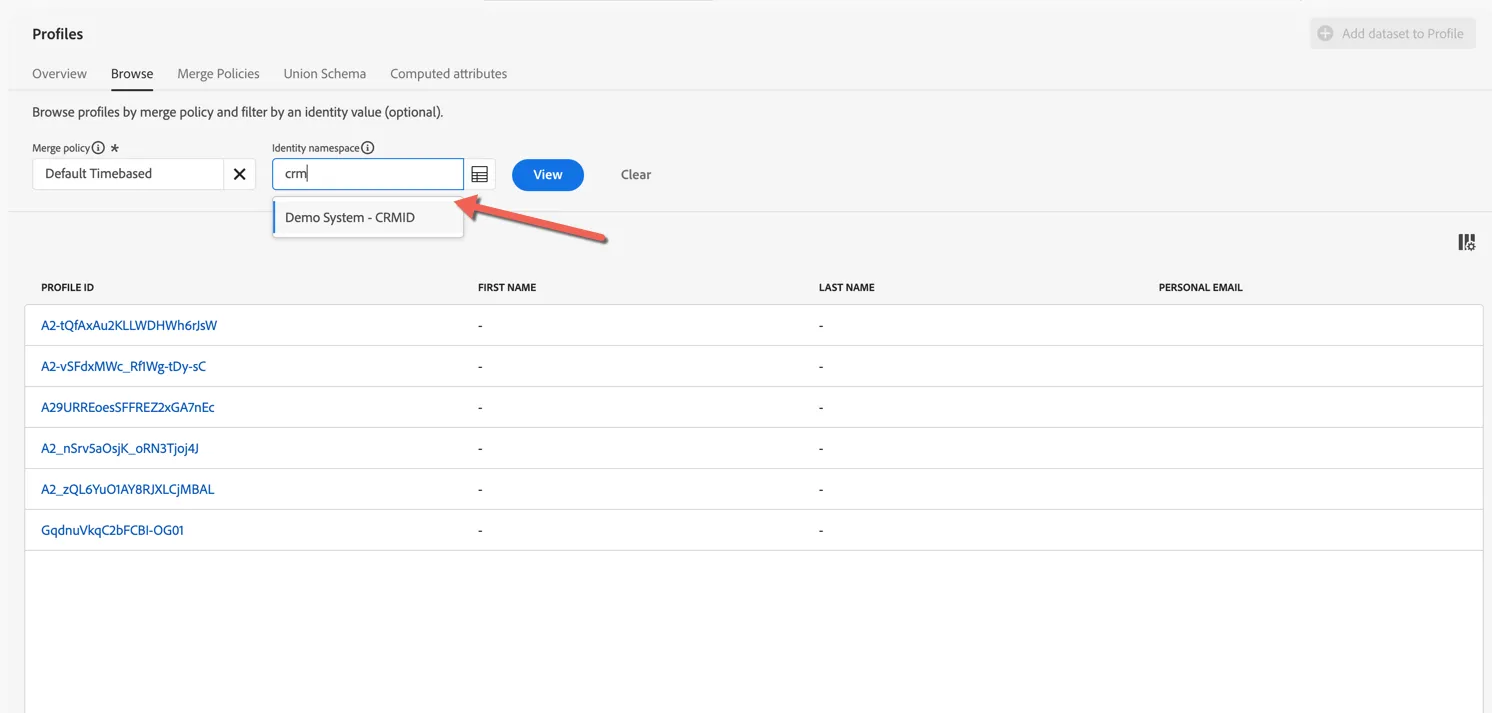Click the plus icon for Add dataset to Profile
This screenshot has height=713, width=1492.
point(1325,34)
